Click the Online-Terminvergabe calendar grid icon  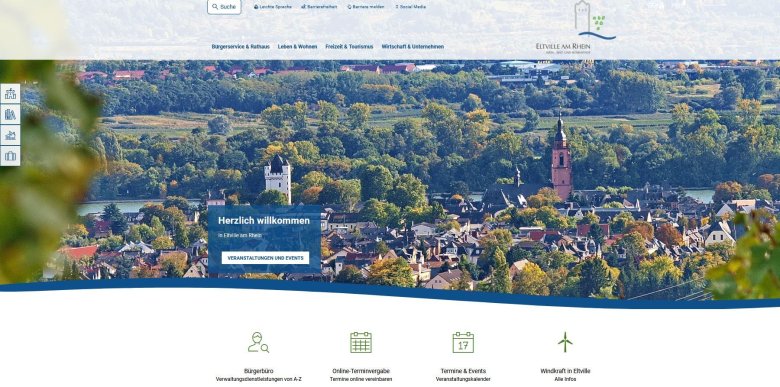(361, 342)
